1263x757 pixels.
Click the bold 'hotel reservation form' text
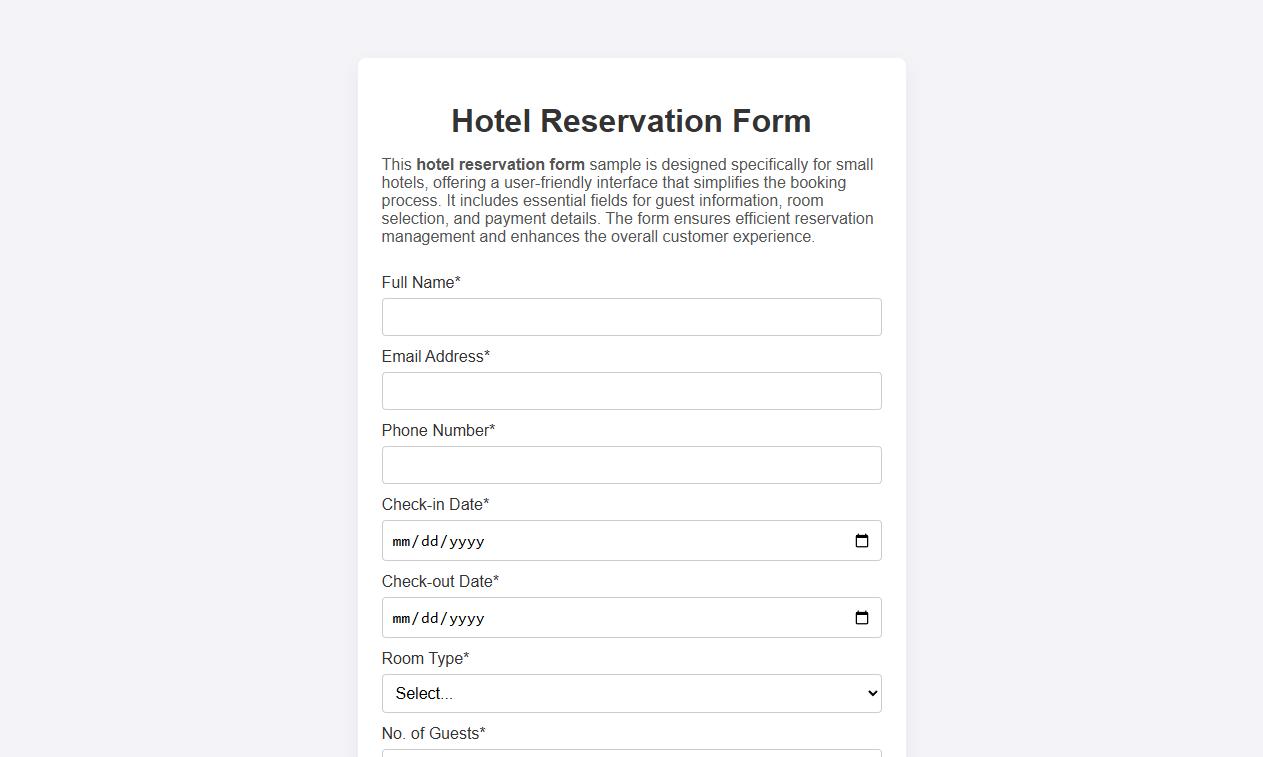coord(500,164)
